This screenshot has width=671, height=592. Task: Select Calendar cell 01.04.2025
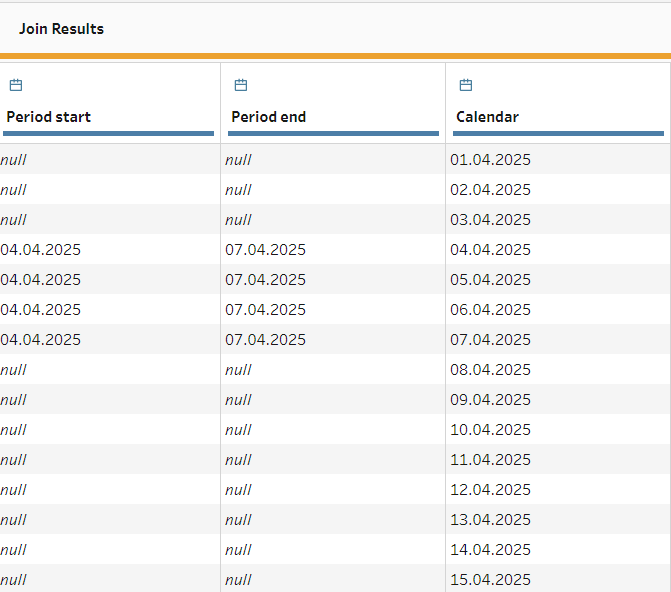point(490,160)
